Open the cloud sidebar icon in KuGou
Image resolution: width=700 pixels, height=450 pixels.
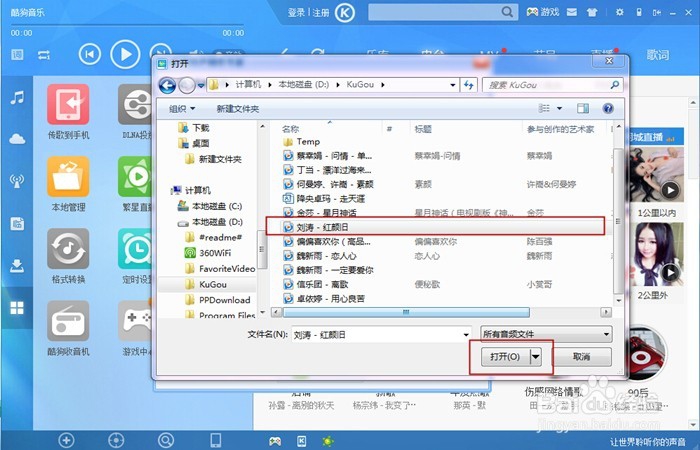(17, 139)
